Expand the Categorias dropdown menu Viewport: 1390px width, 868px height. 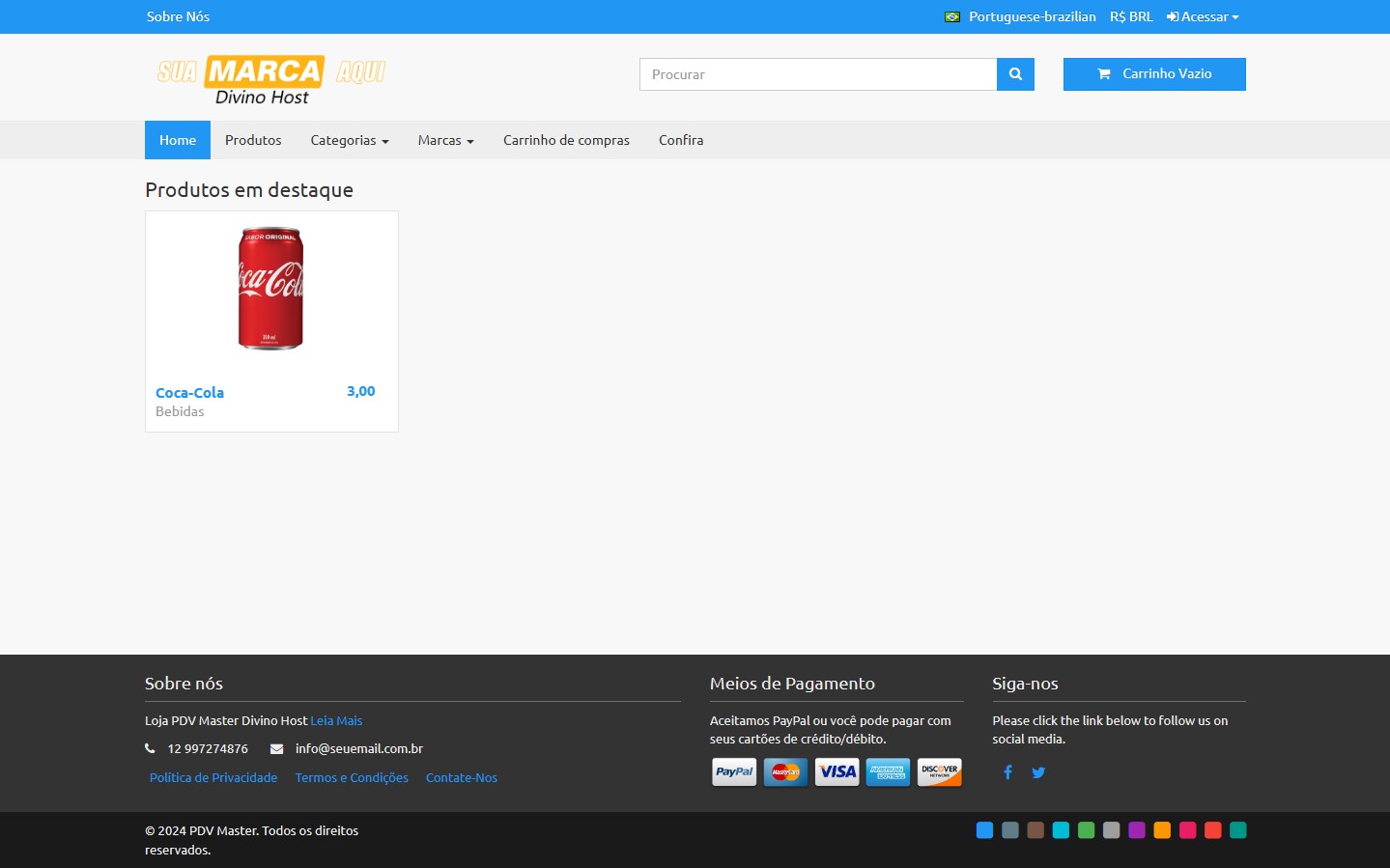(350, 140)
